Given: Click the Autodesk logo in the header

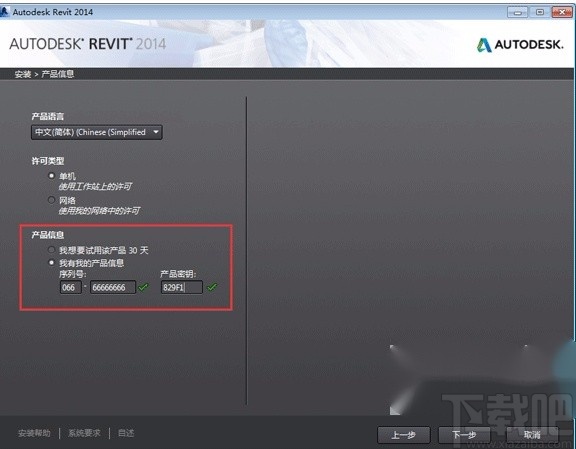Looking at the screenshot, I should 520,45.
